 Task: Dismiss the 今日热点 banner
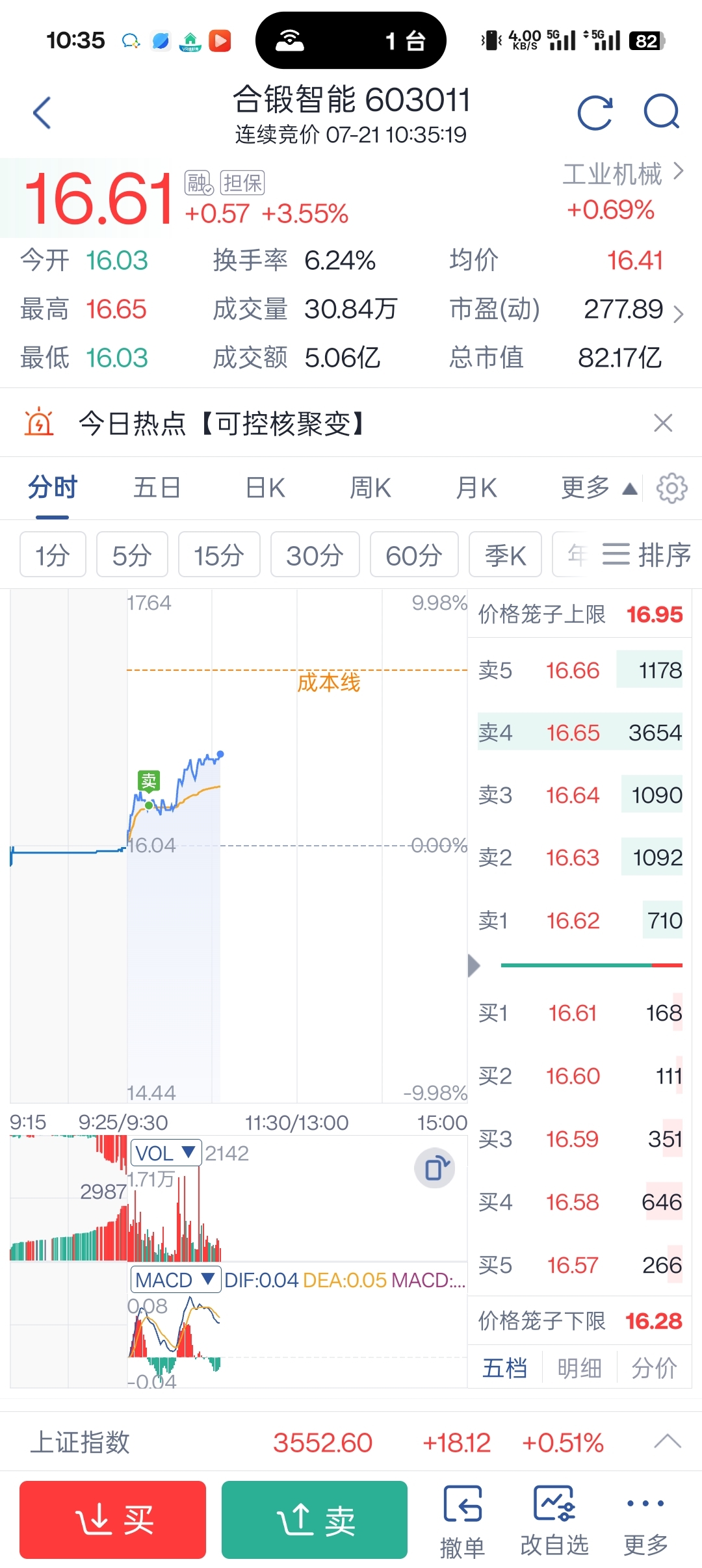click(663, 423)
